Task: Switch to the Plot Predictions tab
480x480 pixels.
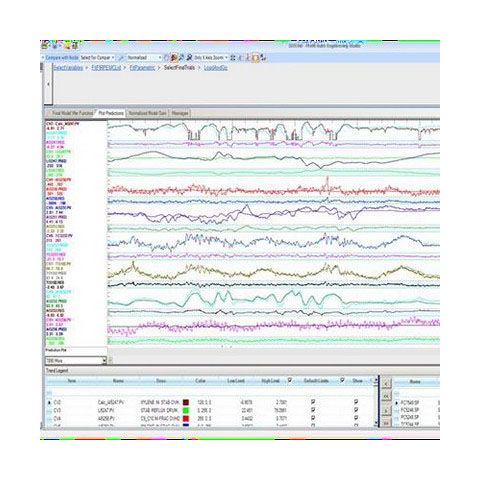Action: [x=111, y=113]
